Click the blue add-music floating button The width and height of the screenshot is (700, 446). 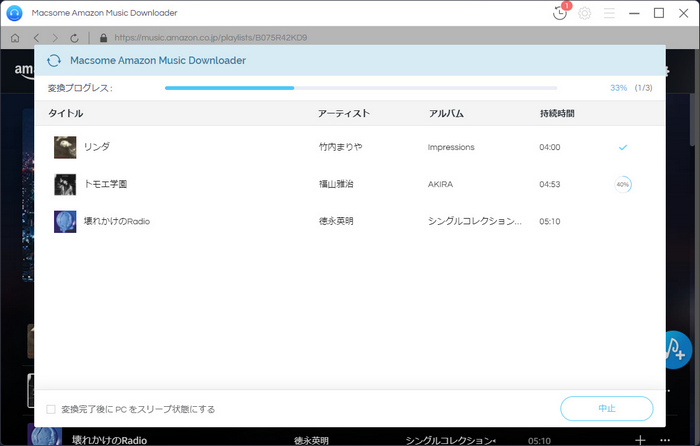(675, 350)
